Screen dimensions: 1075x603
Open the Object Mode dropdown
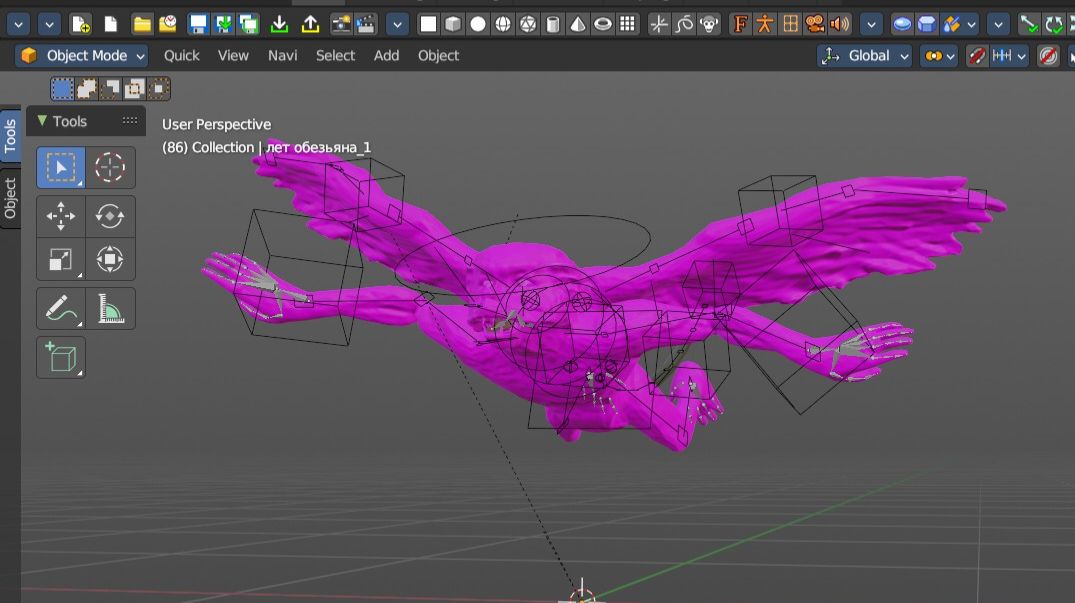pyautogui.click(x=83, y=56)
